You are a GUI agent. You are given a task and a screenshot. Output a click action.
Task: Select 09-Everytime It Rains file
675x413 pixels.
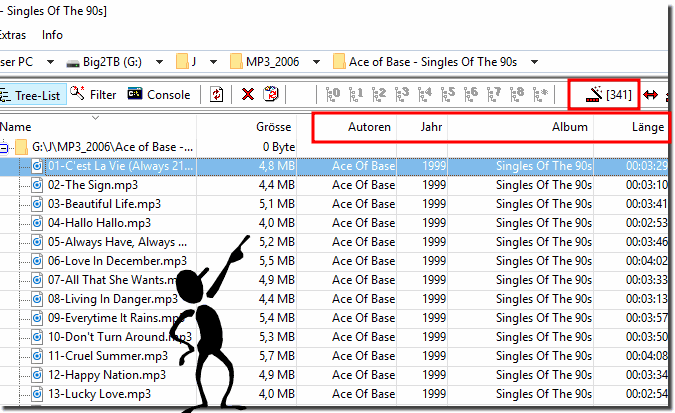point(114,318)
